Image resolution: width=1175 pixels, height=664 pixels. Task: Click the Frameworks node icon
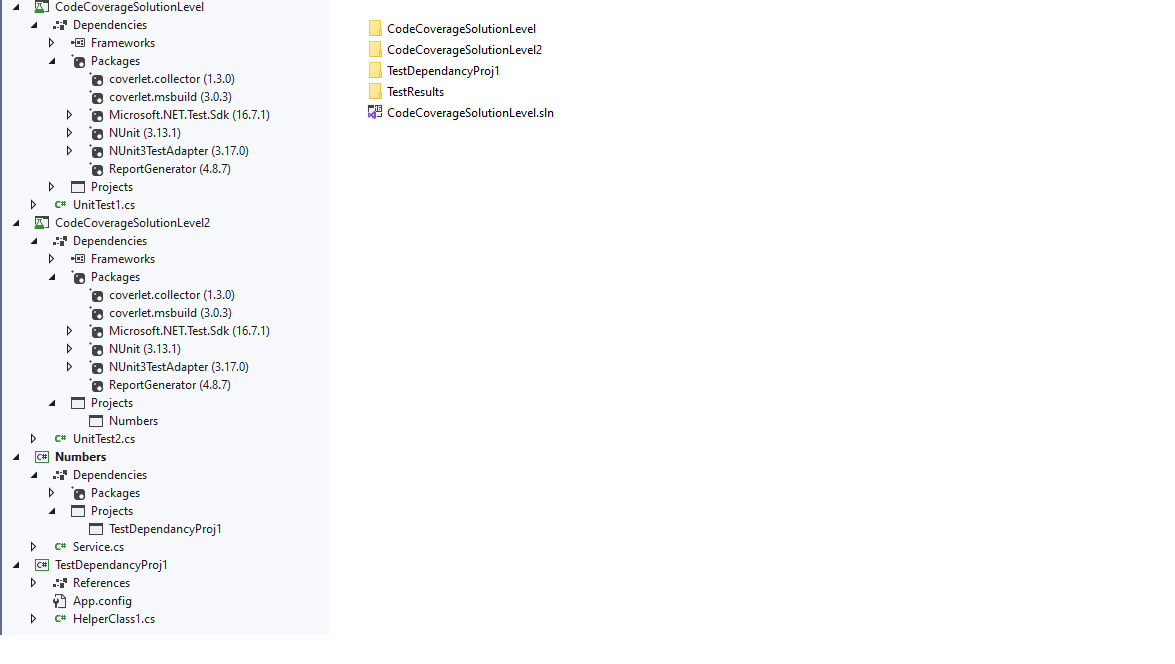click(x=80, y=42)
